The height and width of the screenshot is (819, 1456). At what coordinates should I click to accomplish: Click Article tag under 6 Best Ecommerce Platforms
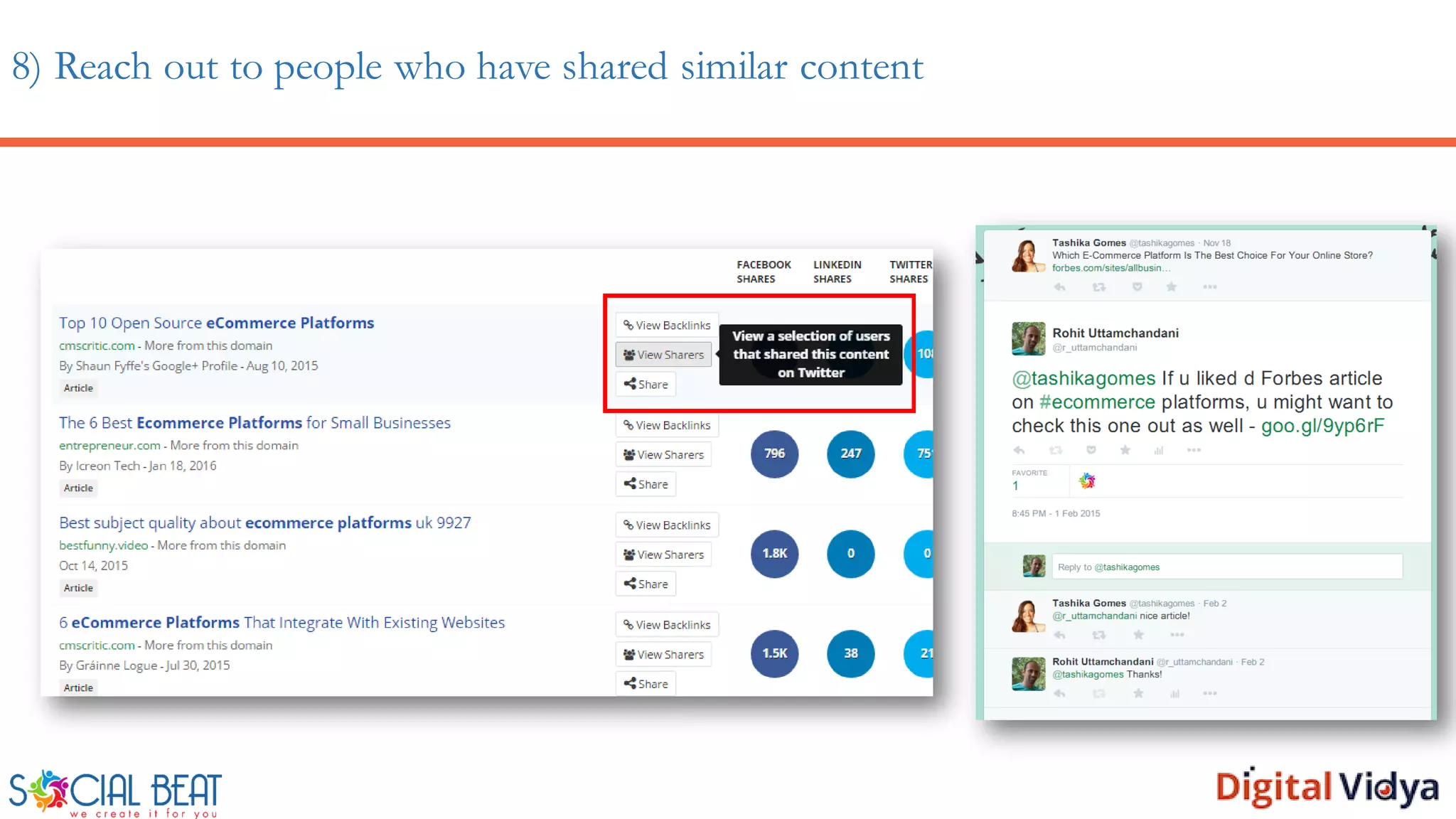pyautogui.click(x=78, y=488)
